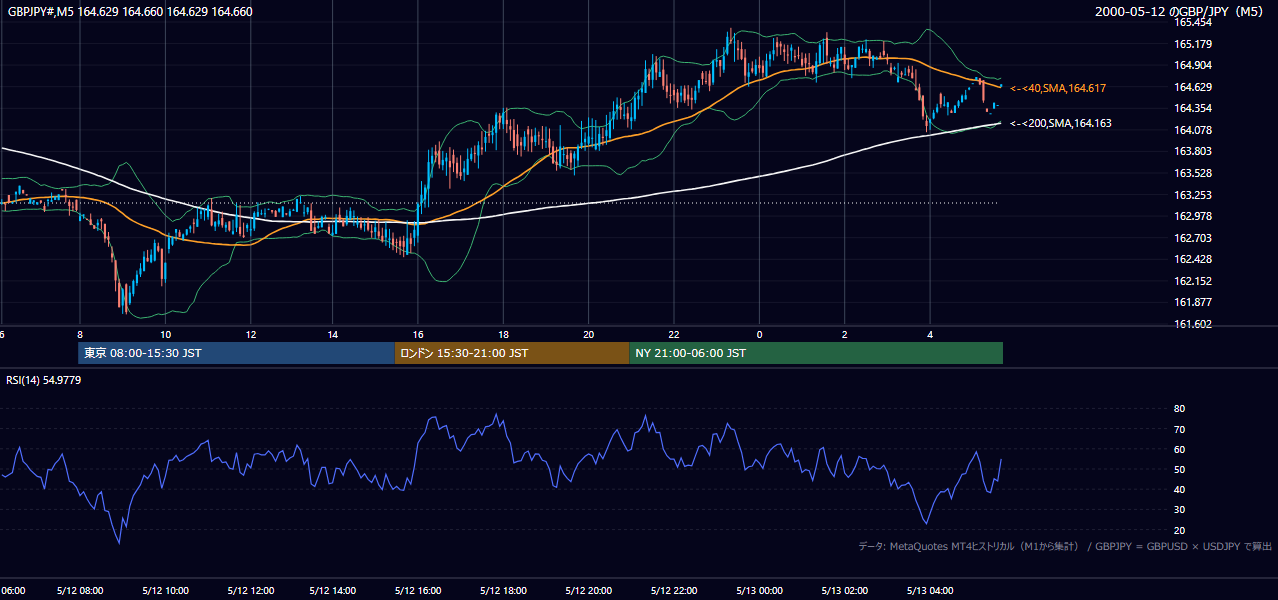Click hour tick 16 below price chart
1278x600 pixels.
coord(419,334)
